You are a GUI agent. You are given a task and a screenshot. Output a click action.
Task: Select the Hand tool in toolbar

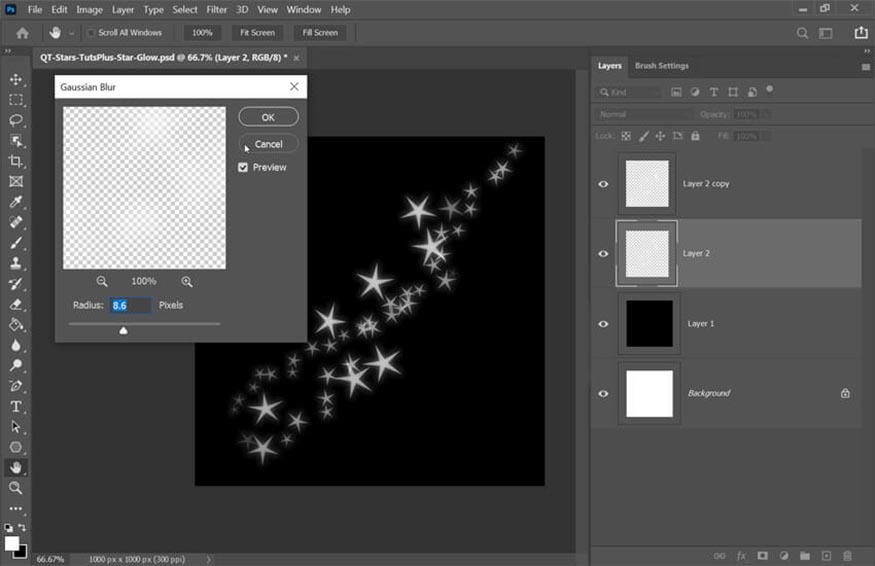16,468
